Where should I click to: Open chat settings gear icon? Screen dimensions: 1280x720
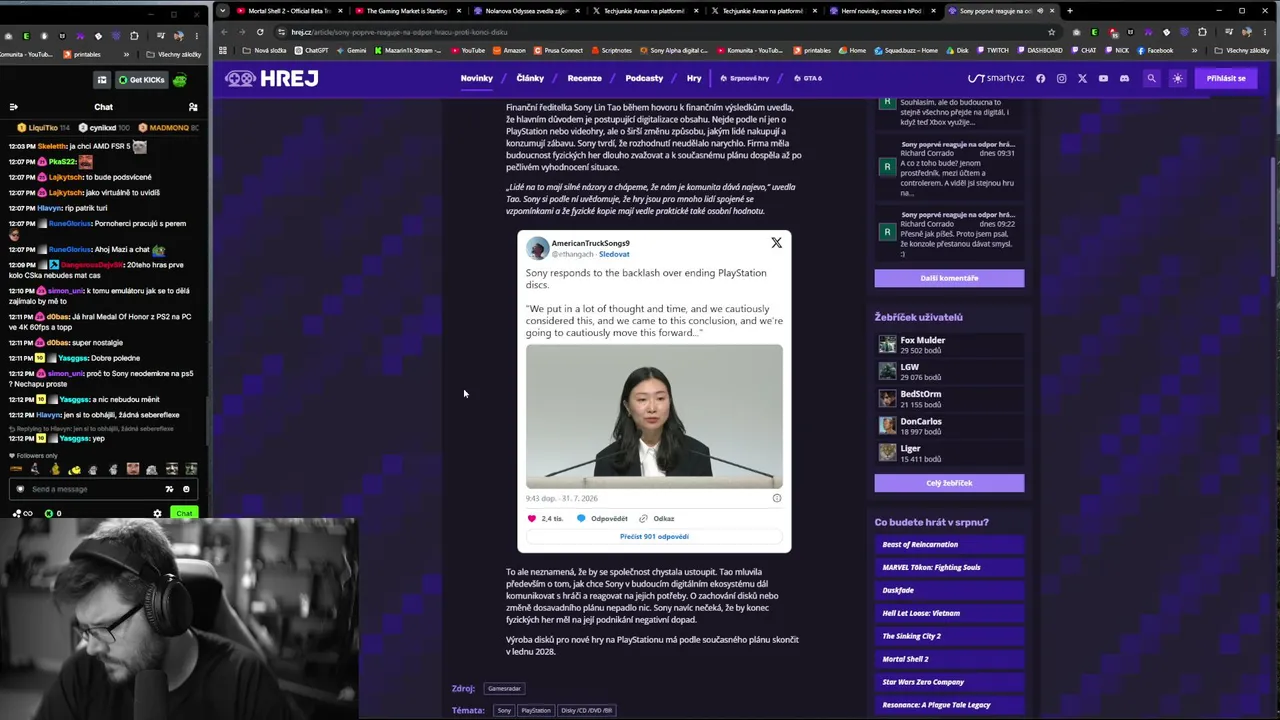[157, 513]
